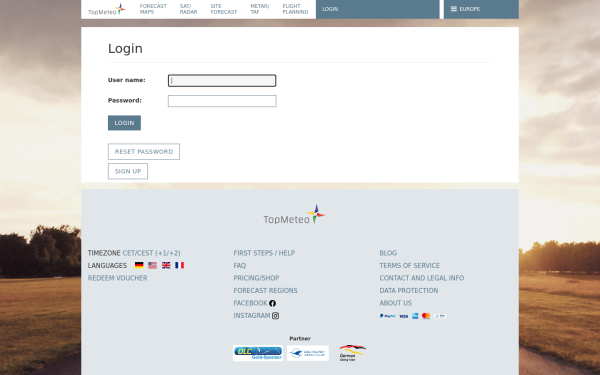Click the Mastercard payment icon
The width and height of the screenshot is (600, 375).
(426, 316)
